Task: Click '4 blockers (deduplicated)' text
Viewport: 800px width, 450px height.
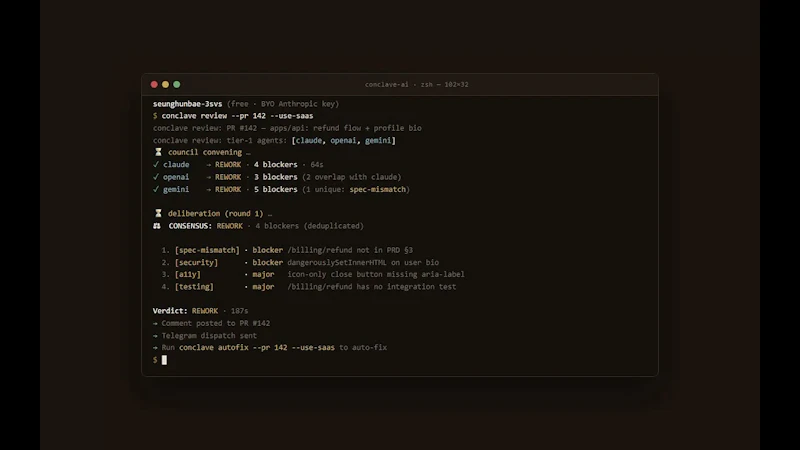Action: point(309,226)
